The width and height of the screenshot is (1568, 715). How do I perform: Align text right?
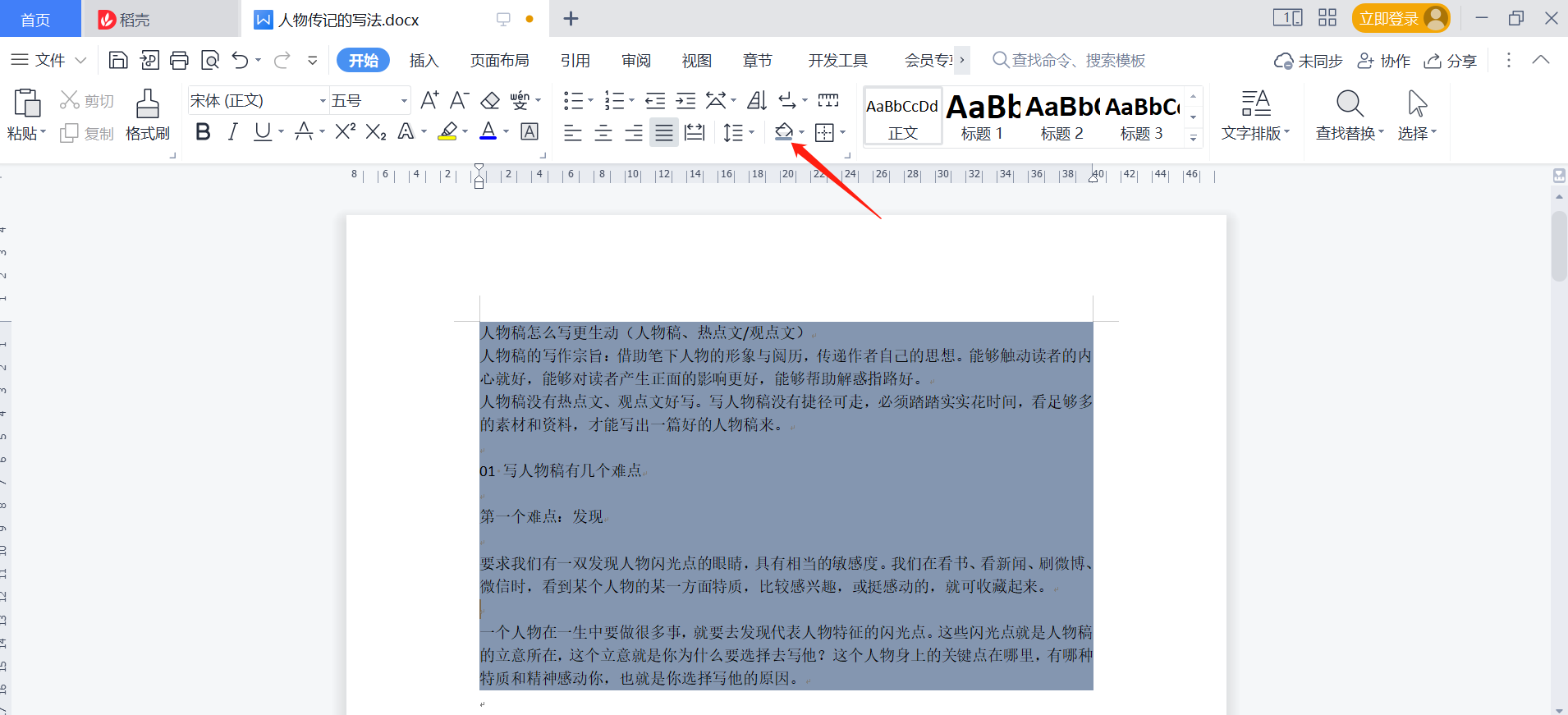click(634, 132)
